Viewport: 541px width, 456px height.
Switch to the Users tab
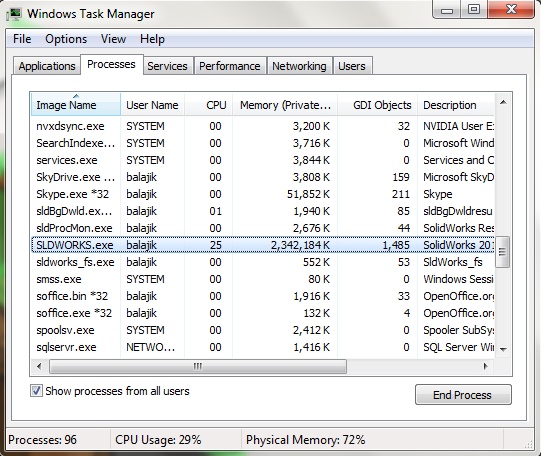click(352, 66)
